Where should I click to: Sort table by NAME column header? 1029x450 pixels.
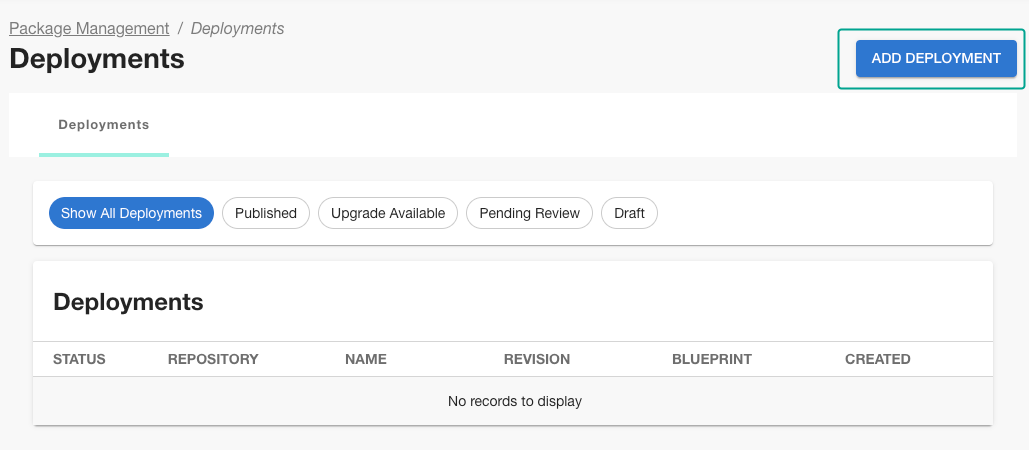[x=365, y=359]
